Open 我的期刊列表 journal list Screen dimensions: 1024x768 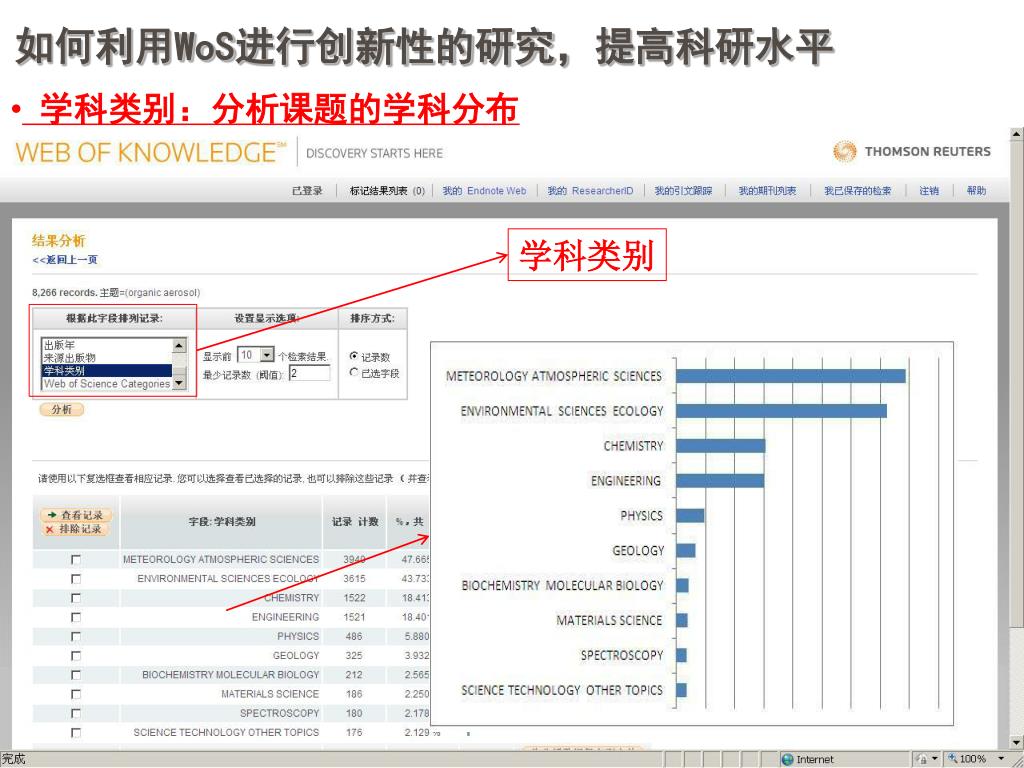click(x=767, y=191)
